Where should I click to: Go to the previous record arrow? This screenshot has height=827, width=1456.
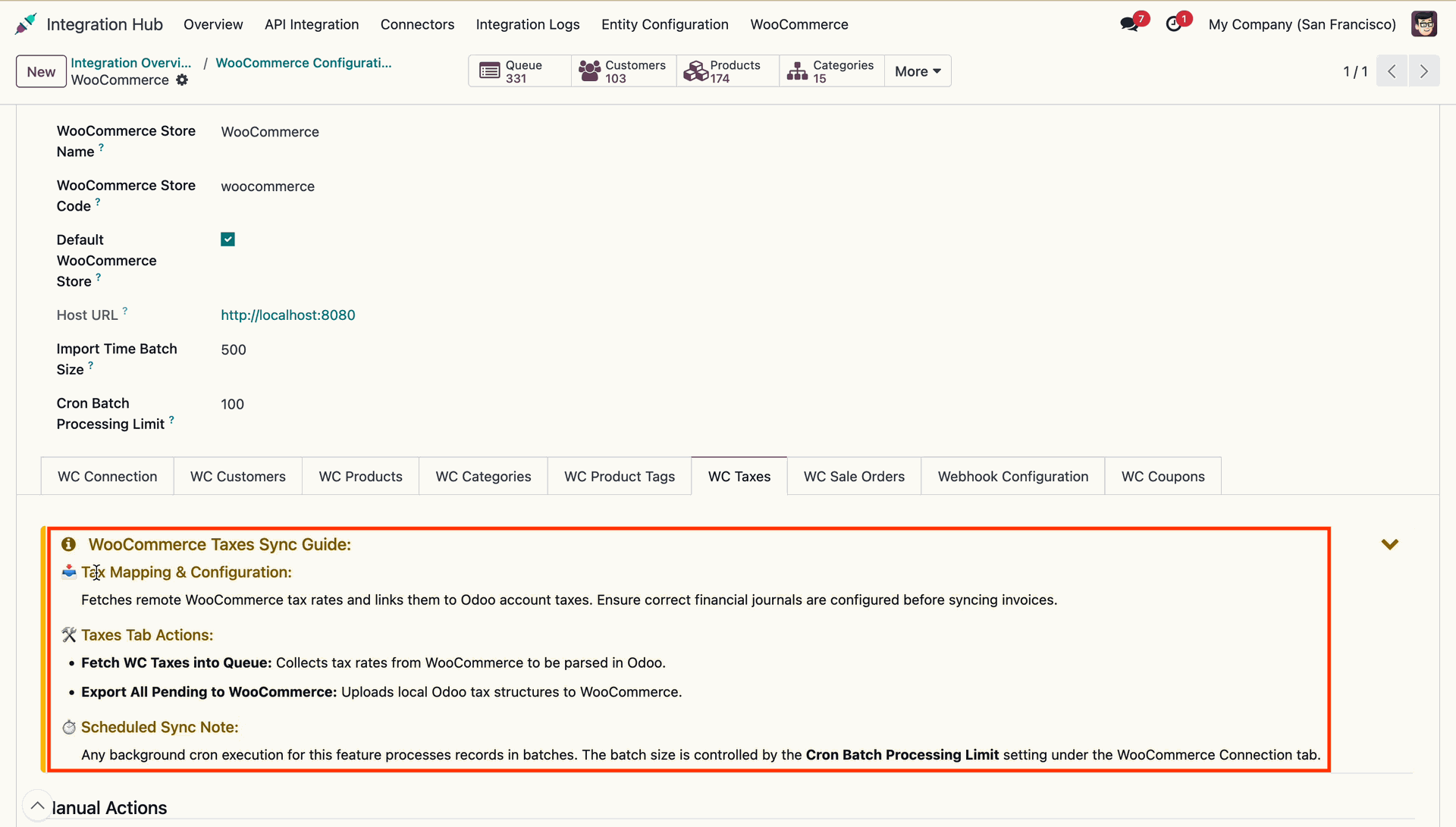coord(1392,71)
